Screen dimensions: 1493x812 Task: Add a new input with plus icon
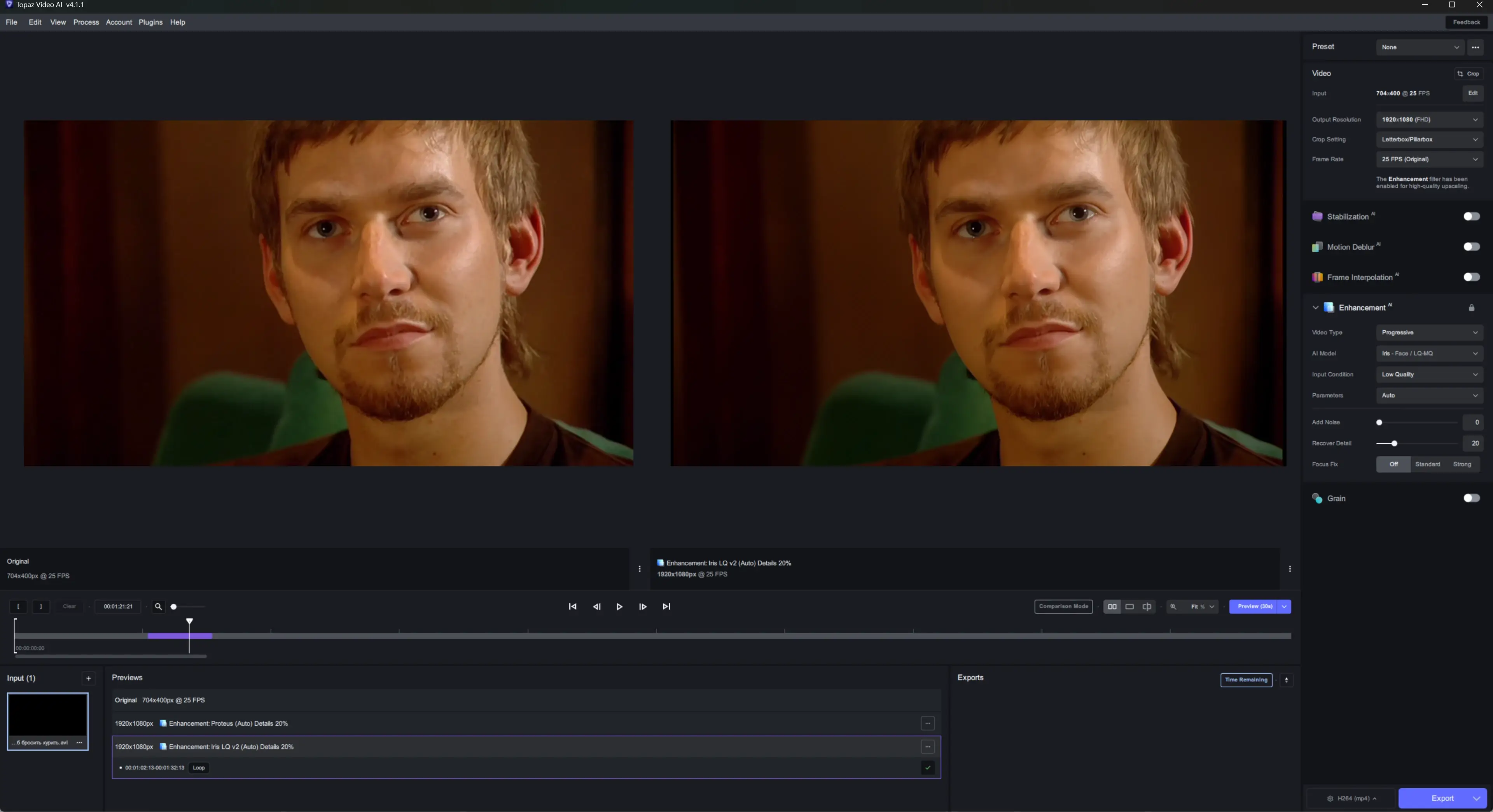click(x=89, y=679)
